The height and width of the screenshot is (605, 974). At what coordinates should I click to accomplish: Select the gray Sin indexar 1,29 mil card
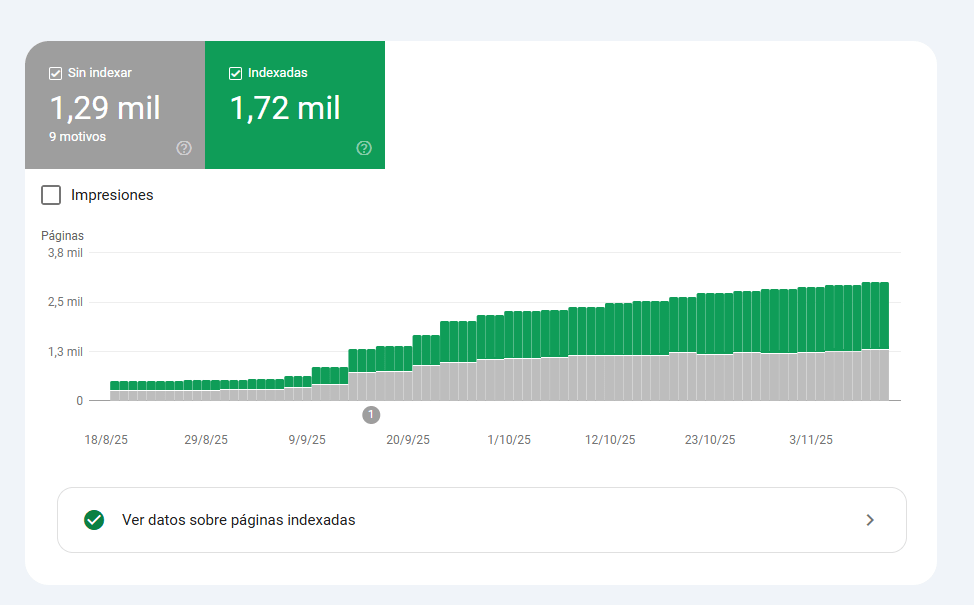(115, 105)
